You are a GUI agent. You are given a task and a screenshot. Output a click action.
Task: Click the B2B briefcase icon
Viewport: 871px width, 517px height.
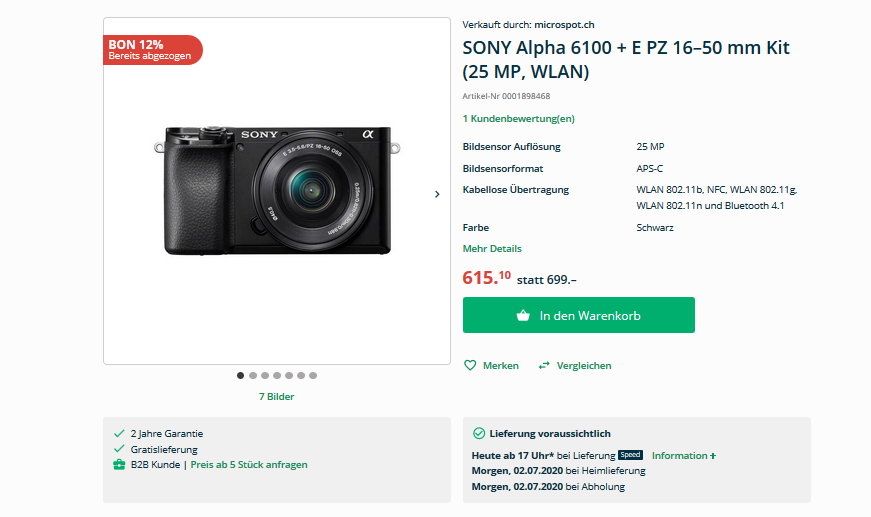pyautogui.click(x=119, y=465)
